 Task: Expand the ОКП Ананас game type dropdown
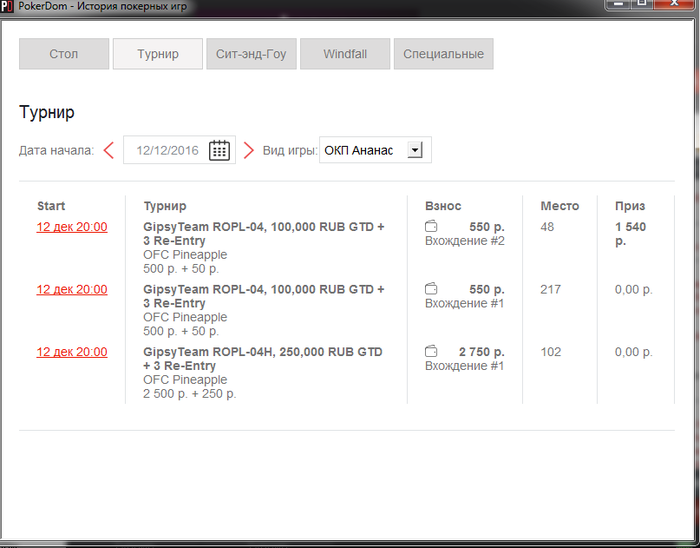[x=415, y=150]
